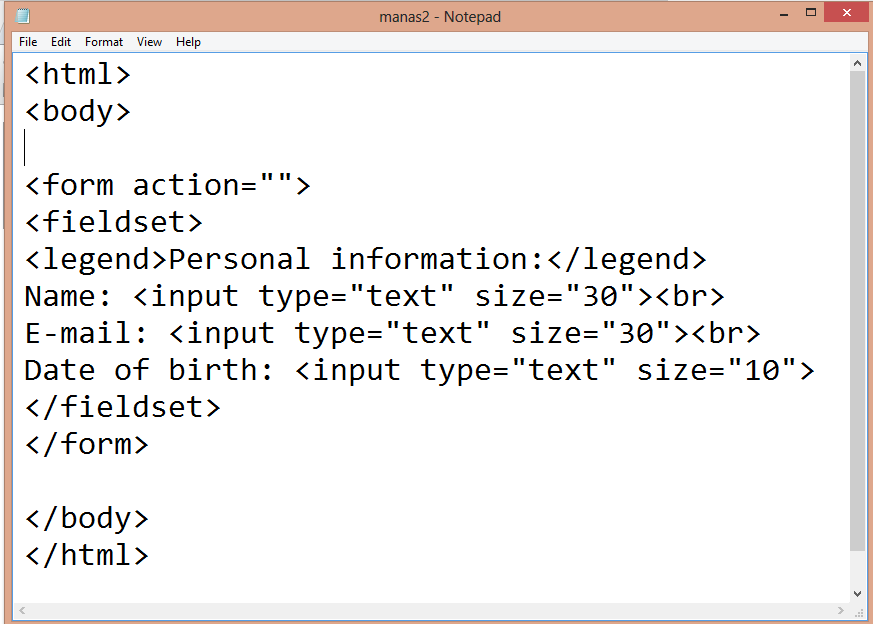Click the 'Name:' input line

pos(375,296)
